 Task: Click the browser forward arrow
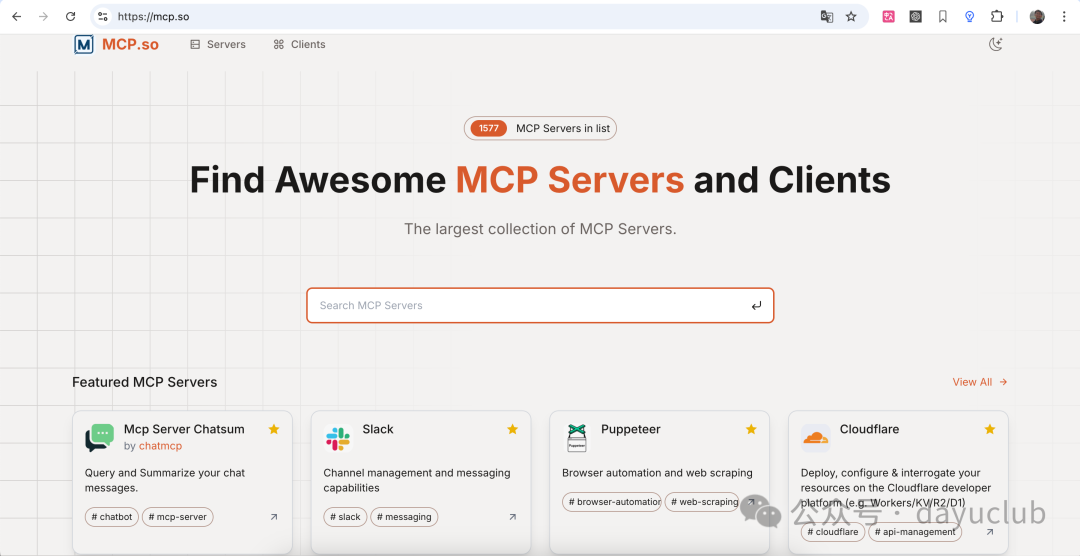click(x=43, y=17)
